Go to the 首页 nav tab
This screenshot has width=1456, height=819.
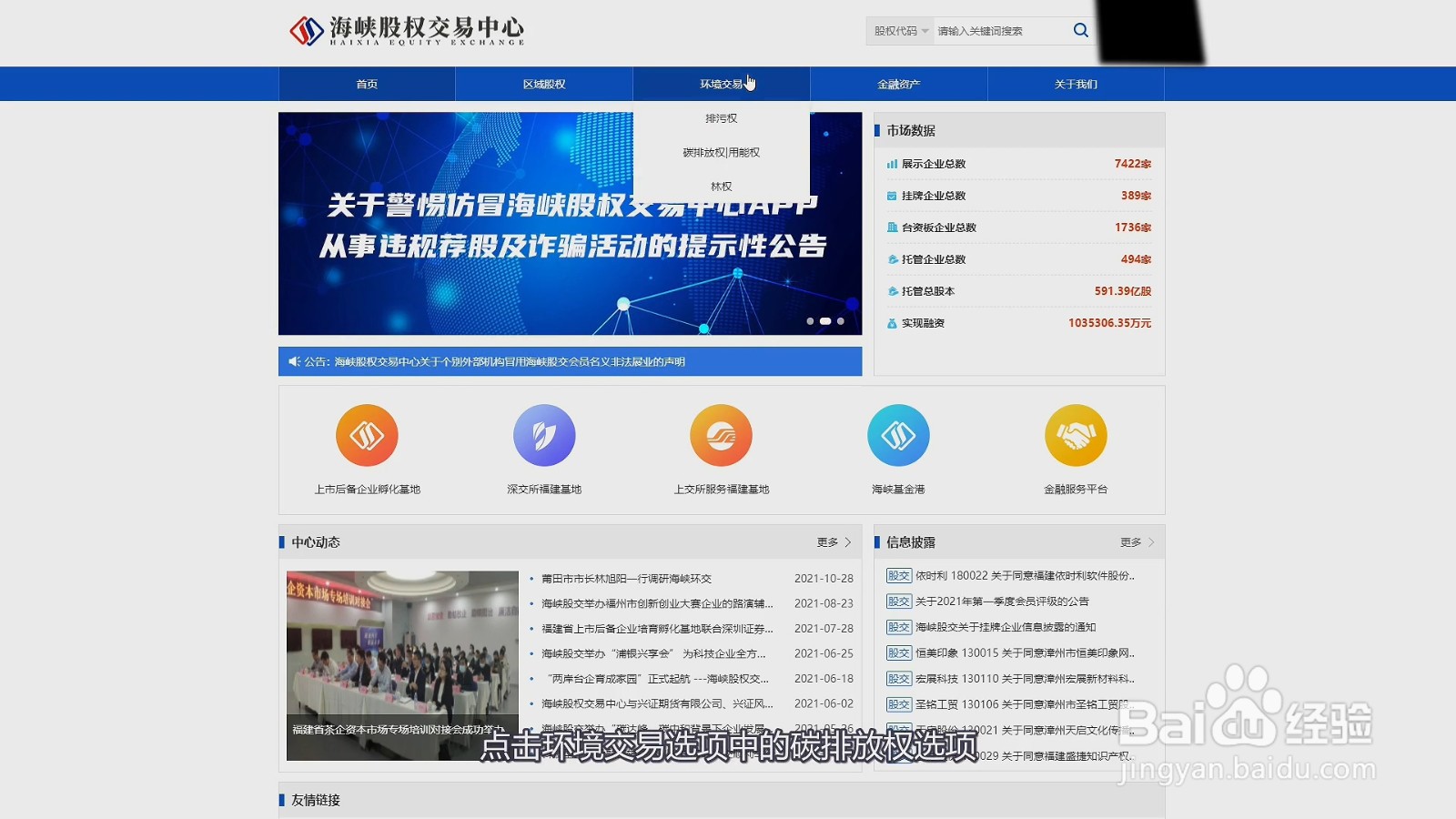367,84
